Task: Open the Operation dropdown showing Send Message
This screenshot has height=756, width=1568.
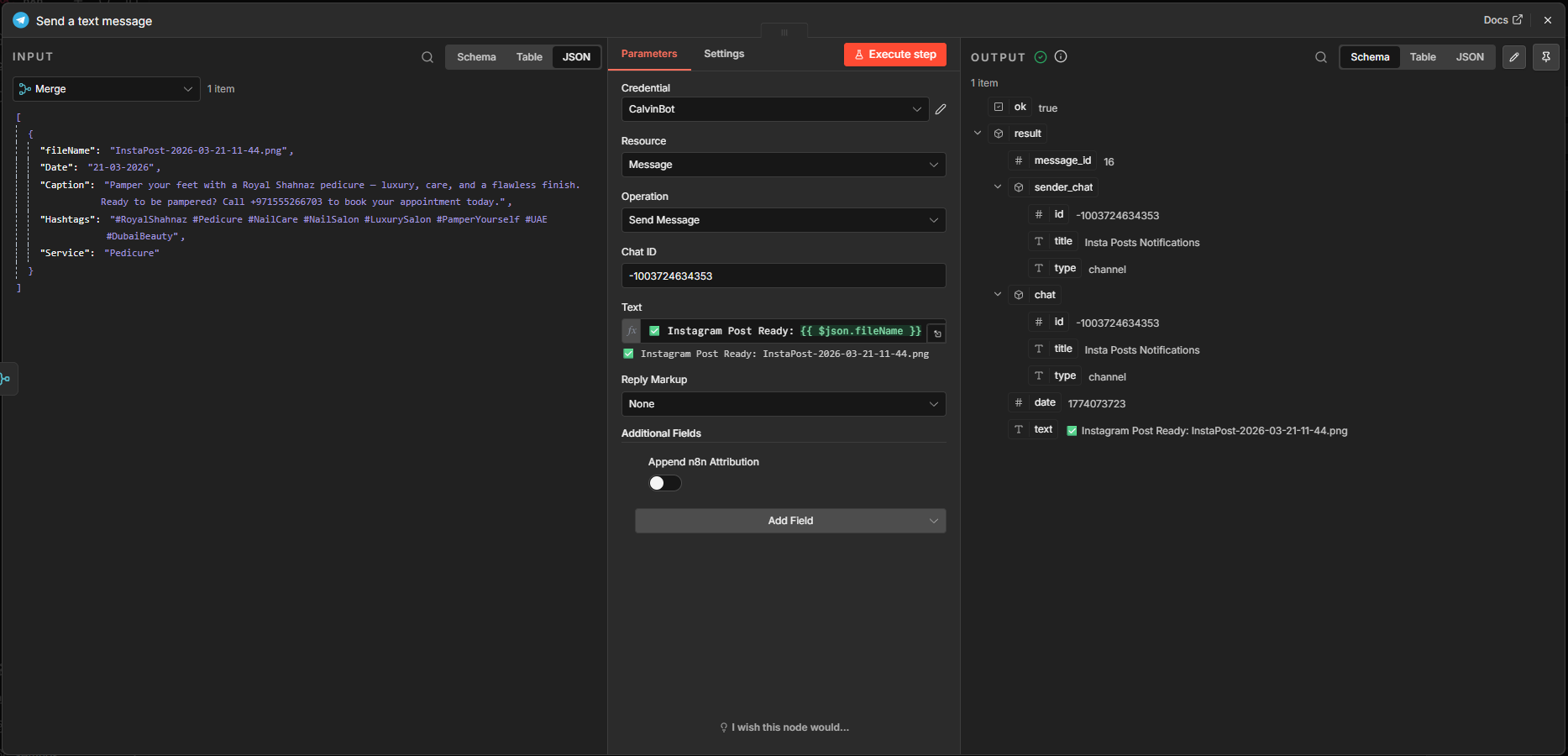Action: click(x=783, y=220)
